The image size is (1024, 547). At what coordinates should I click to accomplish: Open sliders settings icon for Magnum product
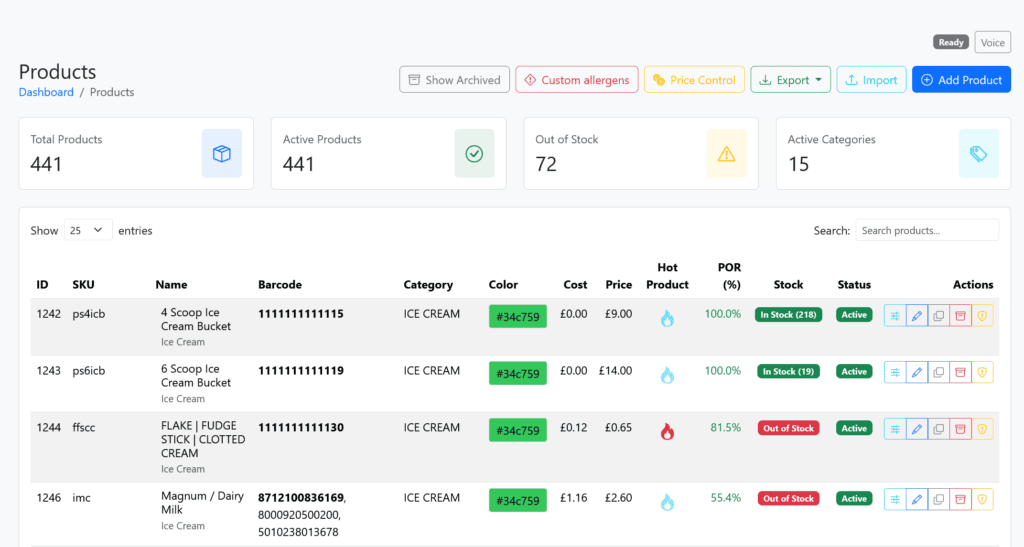895,499
